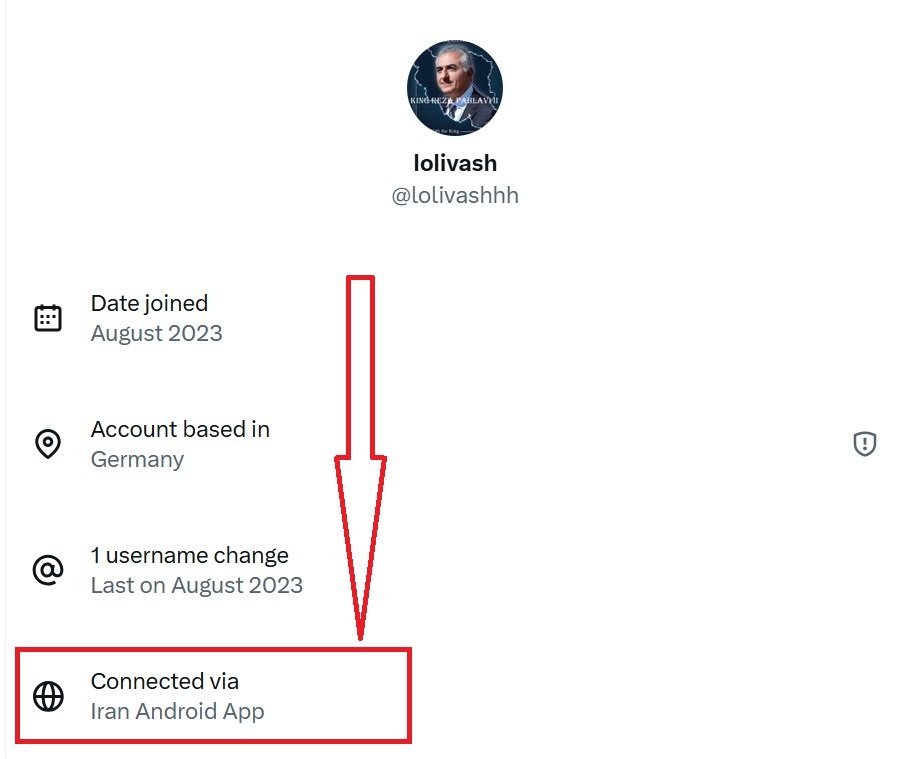Click the calendar icon beside Date joined
Image resolution: width=897 pixels, height=759 pixels.
click(48, 318)
